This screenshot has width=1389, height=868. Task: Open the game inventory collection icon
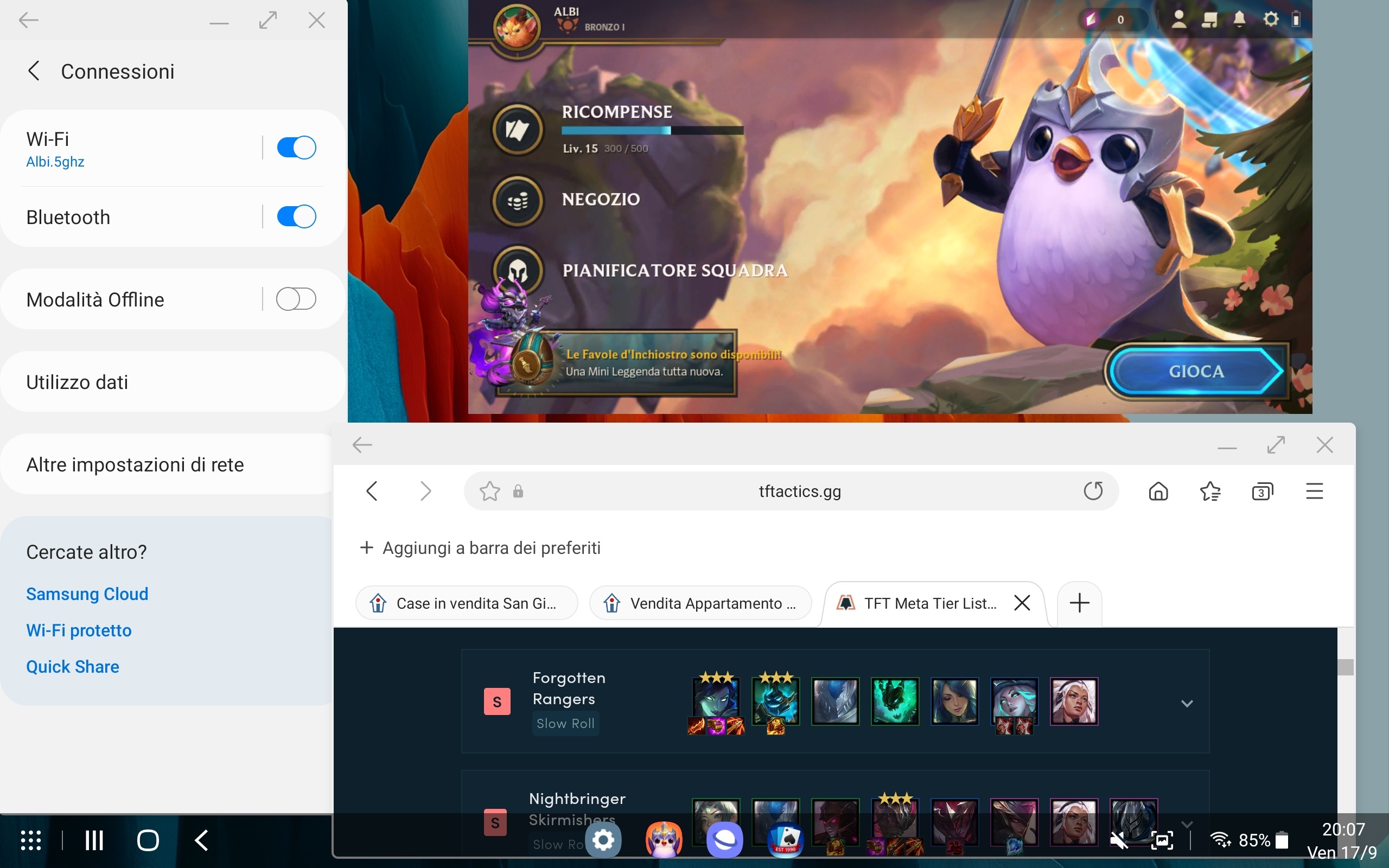click(1209, 20)
